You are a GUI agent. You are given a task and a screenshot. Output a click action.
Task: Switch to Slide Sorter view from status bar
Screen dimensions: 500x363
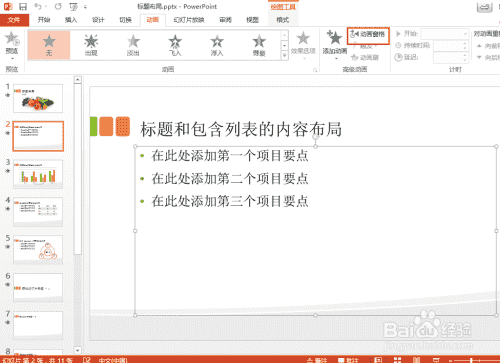tap(397, 360)
